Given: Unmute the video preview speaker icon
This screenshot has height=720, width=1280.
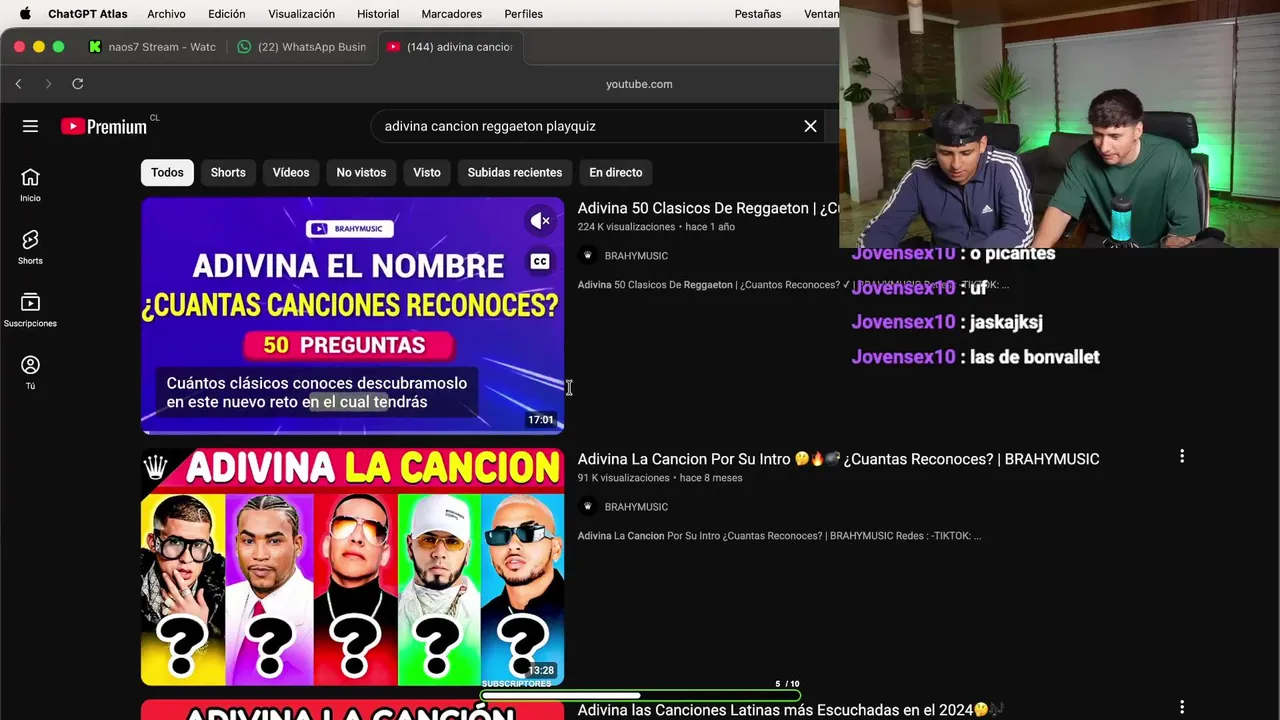Looking at the screenshot, I should point(540,221).
